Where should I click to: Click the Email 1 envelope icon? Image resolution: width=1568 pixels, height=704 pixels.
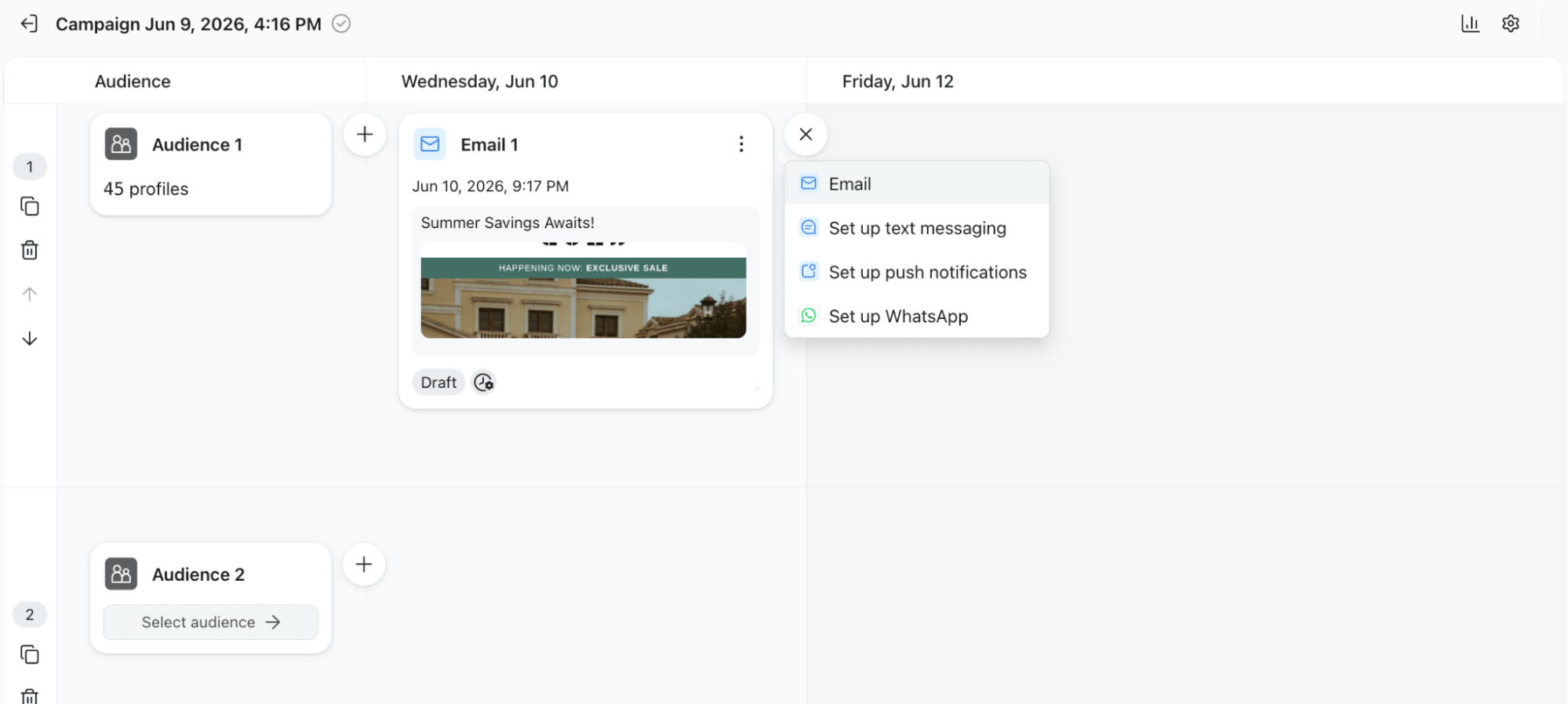[x=430, y=144]
